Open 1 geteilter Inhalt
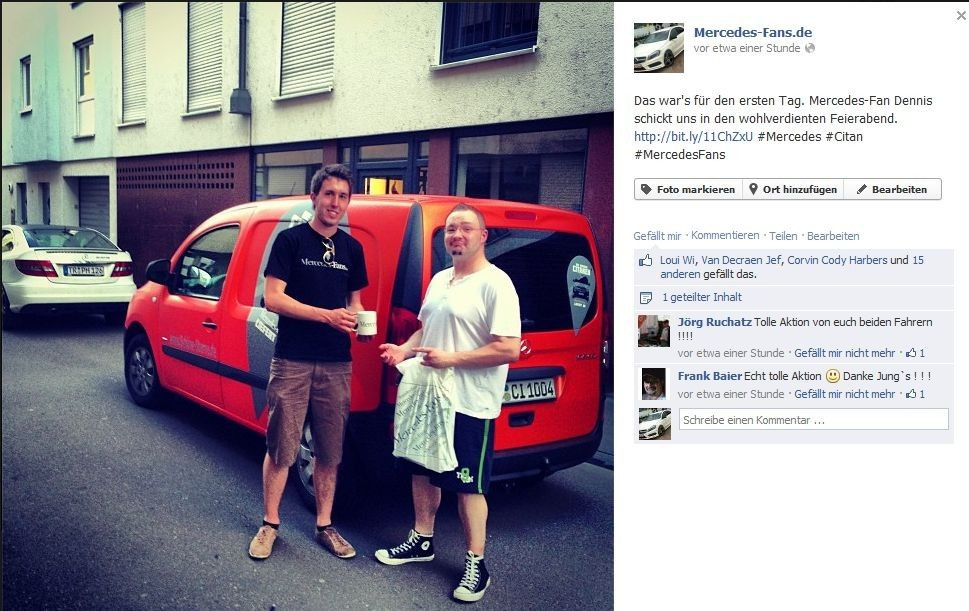This screenshot has height=611, width=969. [x=701, y=297]
